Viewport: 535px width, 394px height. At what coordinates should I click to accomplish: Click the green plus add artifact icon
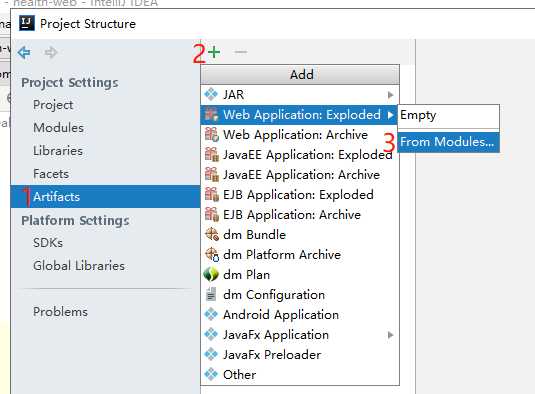coord(214,52)
